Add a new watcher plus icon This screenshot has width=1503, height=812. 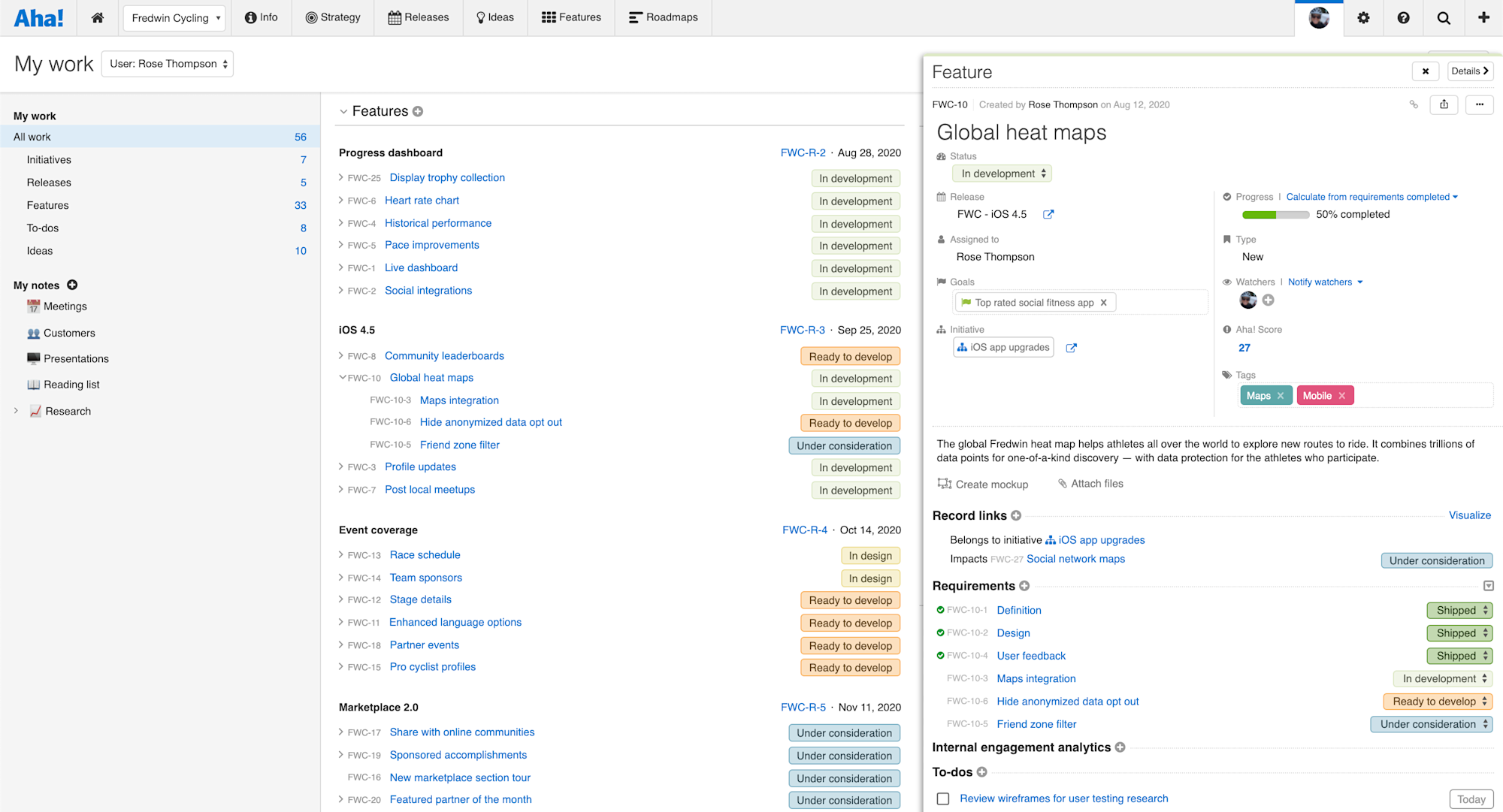(1269, 300)
